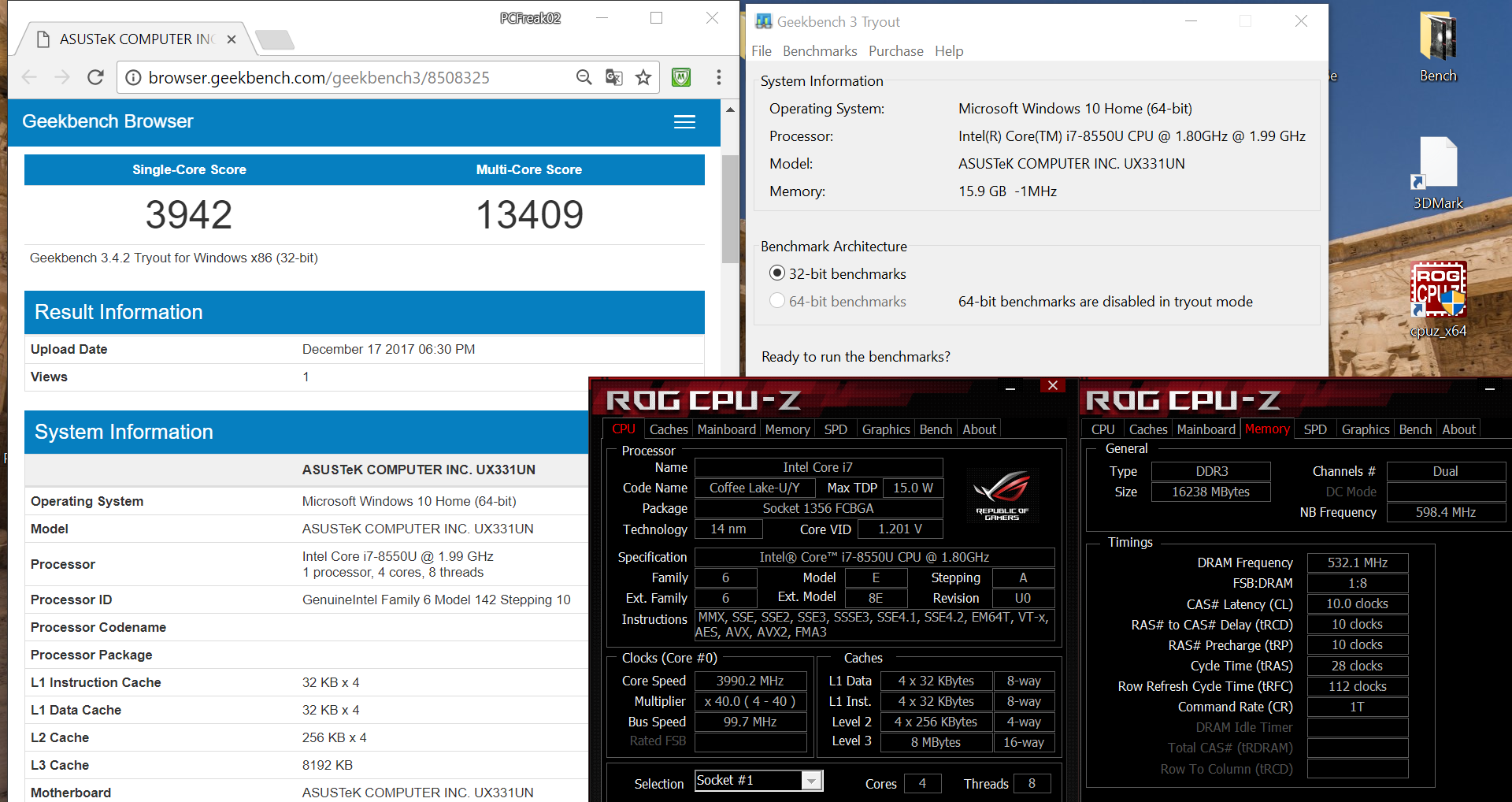Switch to Memory tab in left CPU-Z window
1512x802 pixels.
click(x=787, y=429)
